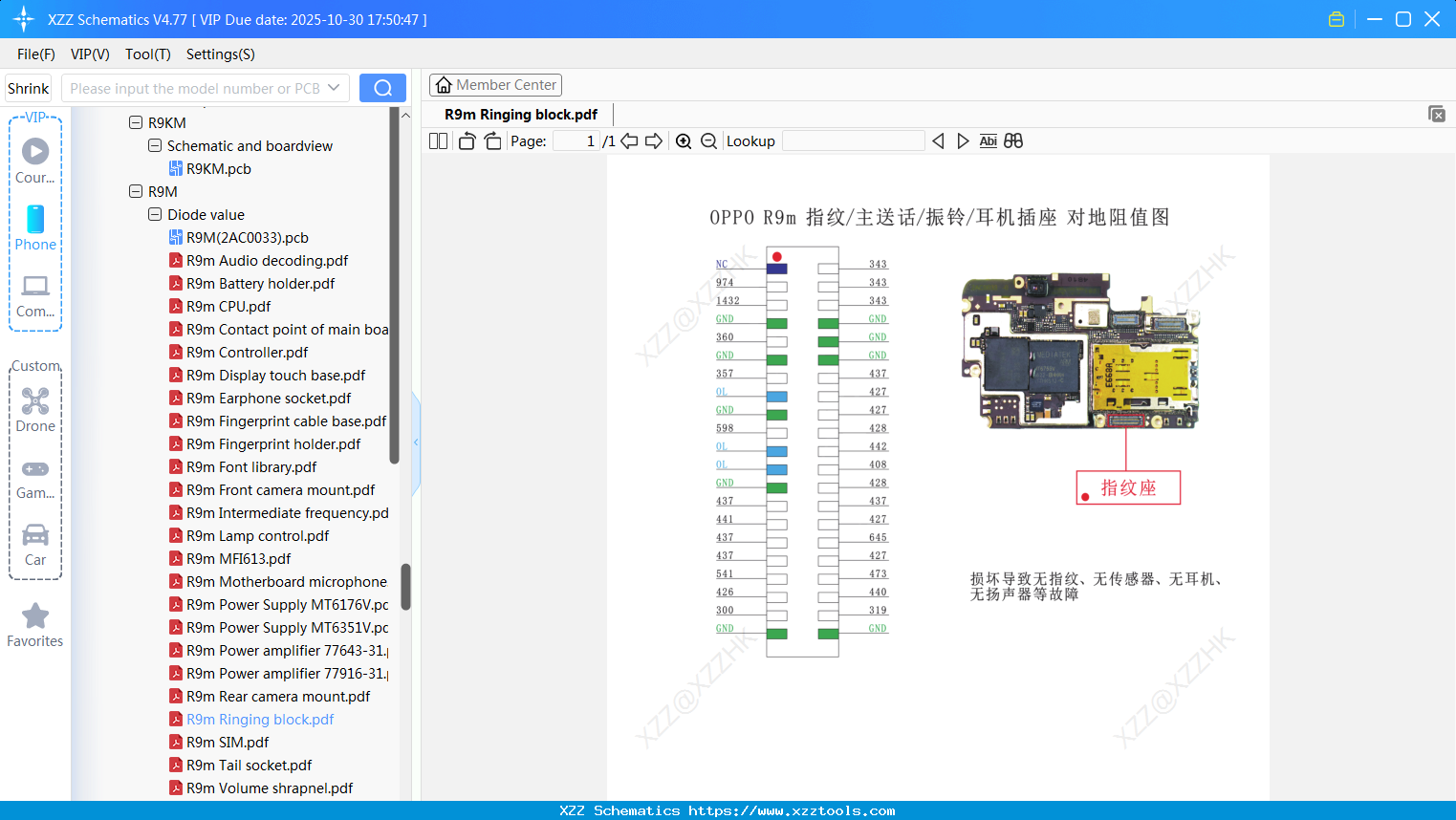Rotate the page clockwise
Screen dimensions: 1456x820
[x=492, y=140]
